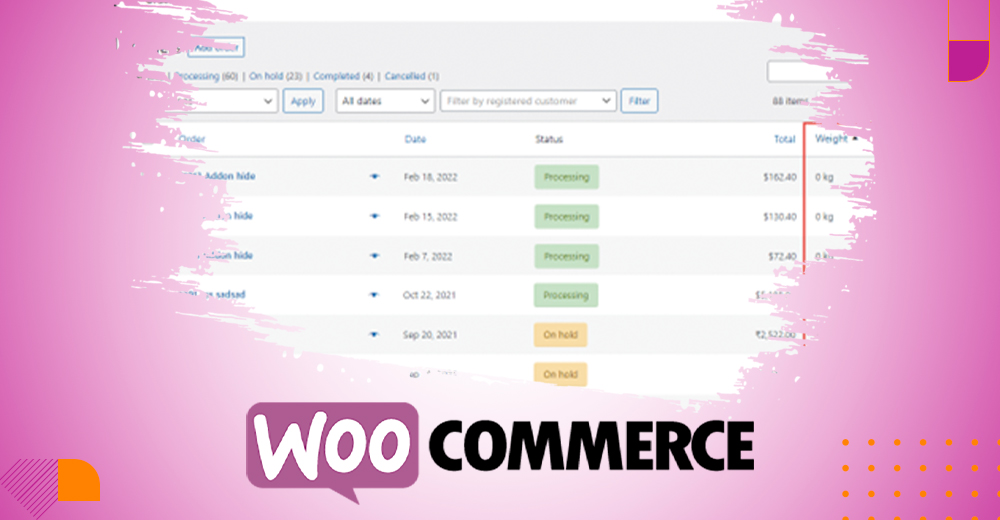Preview the Sep 20, 2021 order via eye icon
This screenshot has height=520, width=1000.
click(374, 334)
